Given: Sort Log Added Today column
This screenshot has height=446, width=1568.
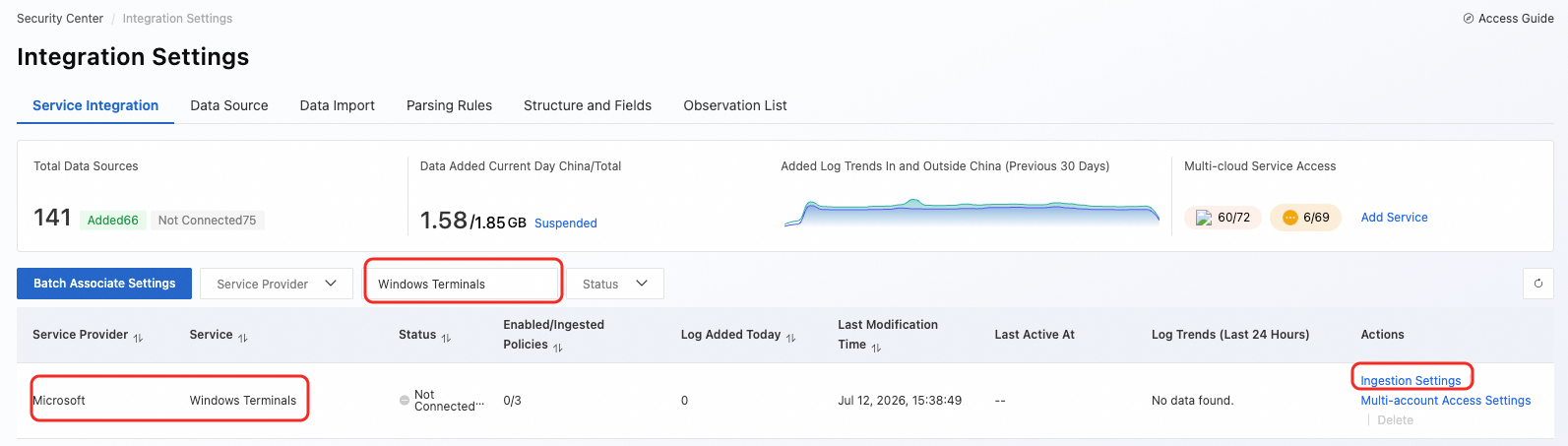Looking at the screenshot, I should [x=790, y=338].
